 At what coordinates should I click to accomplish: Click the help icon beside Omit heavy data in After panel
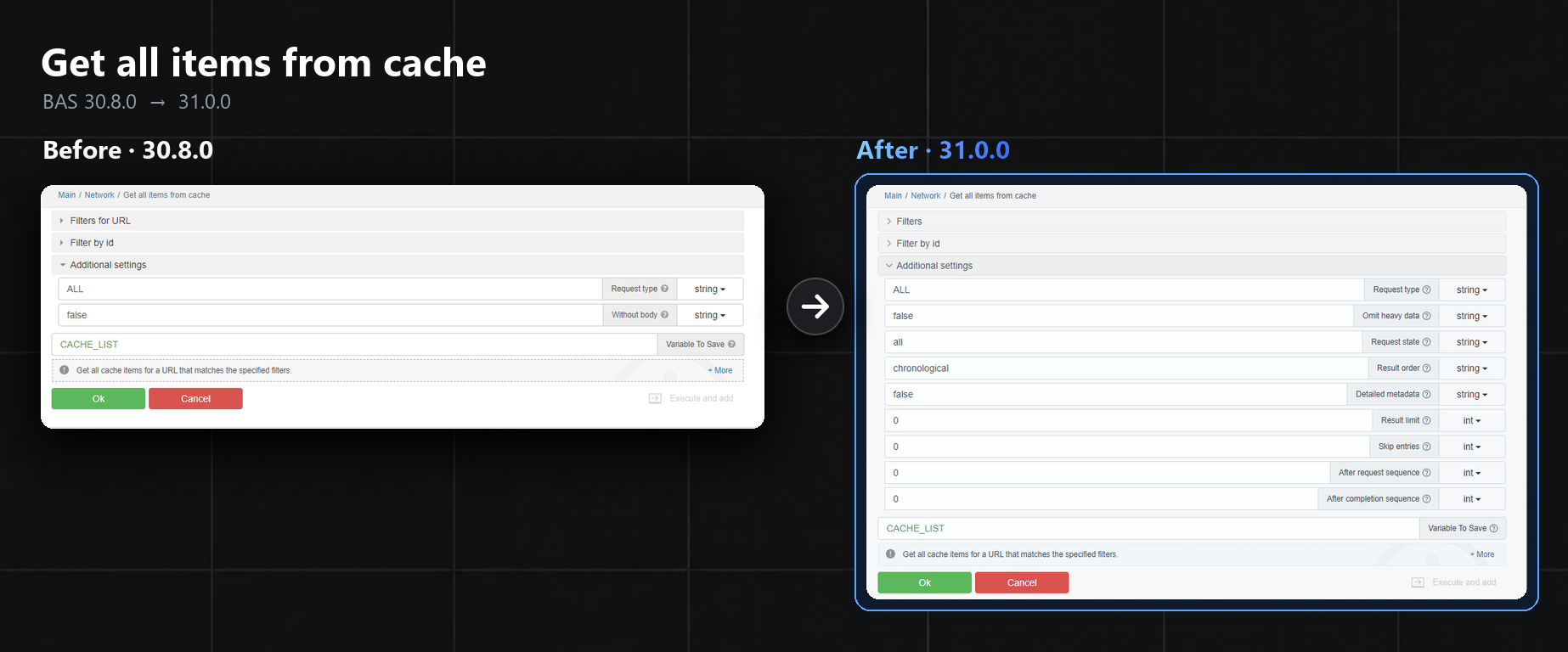pos(1426,316)
